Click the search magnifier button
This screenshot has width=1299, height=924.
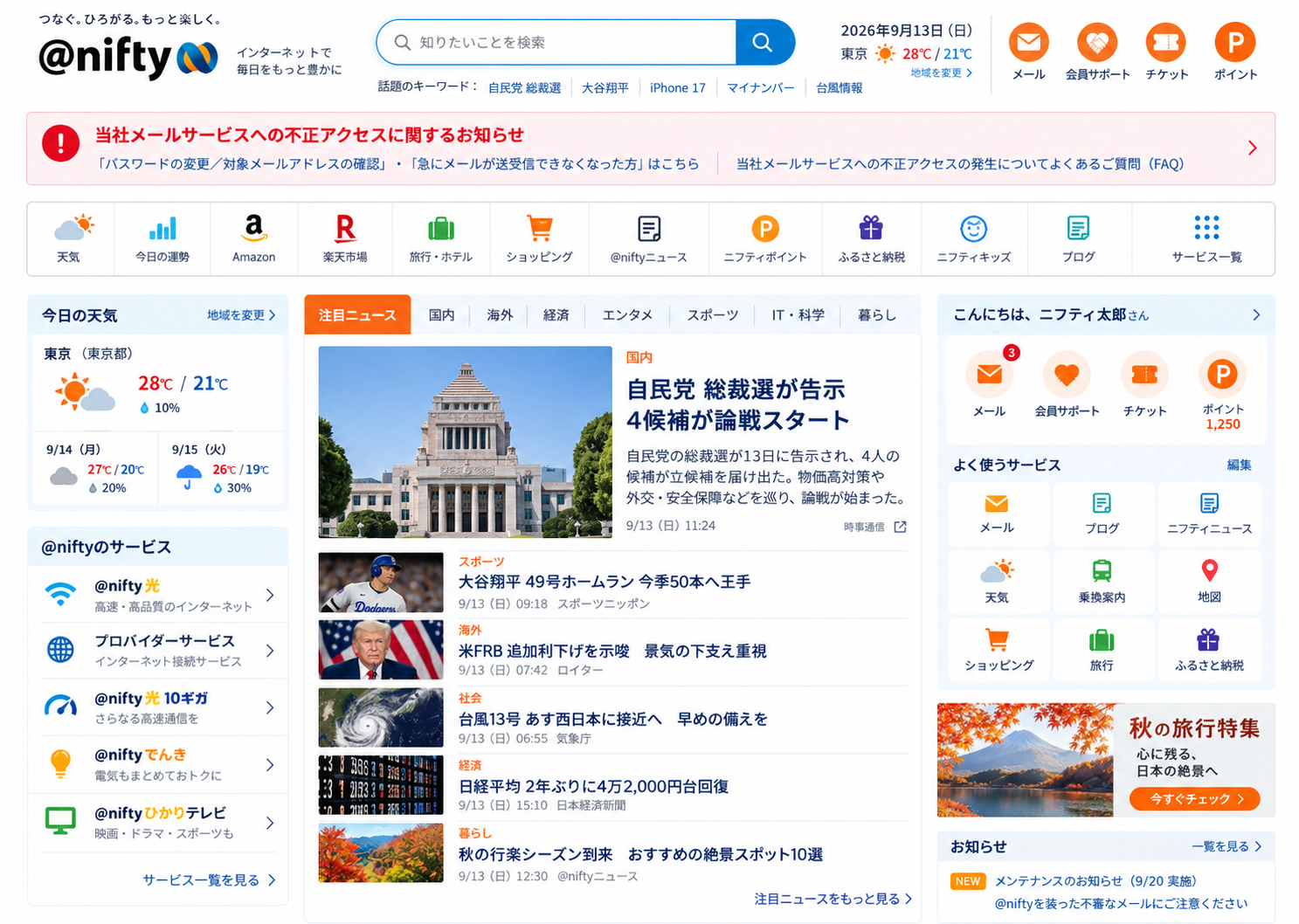point(764,42)
